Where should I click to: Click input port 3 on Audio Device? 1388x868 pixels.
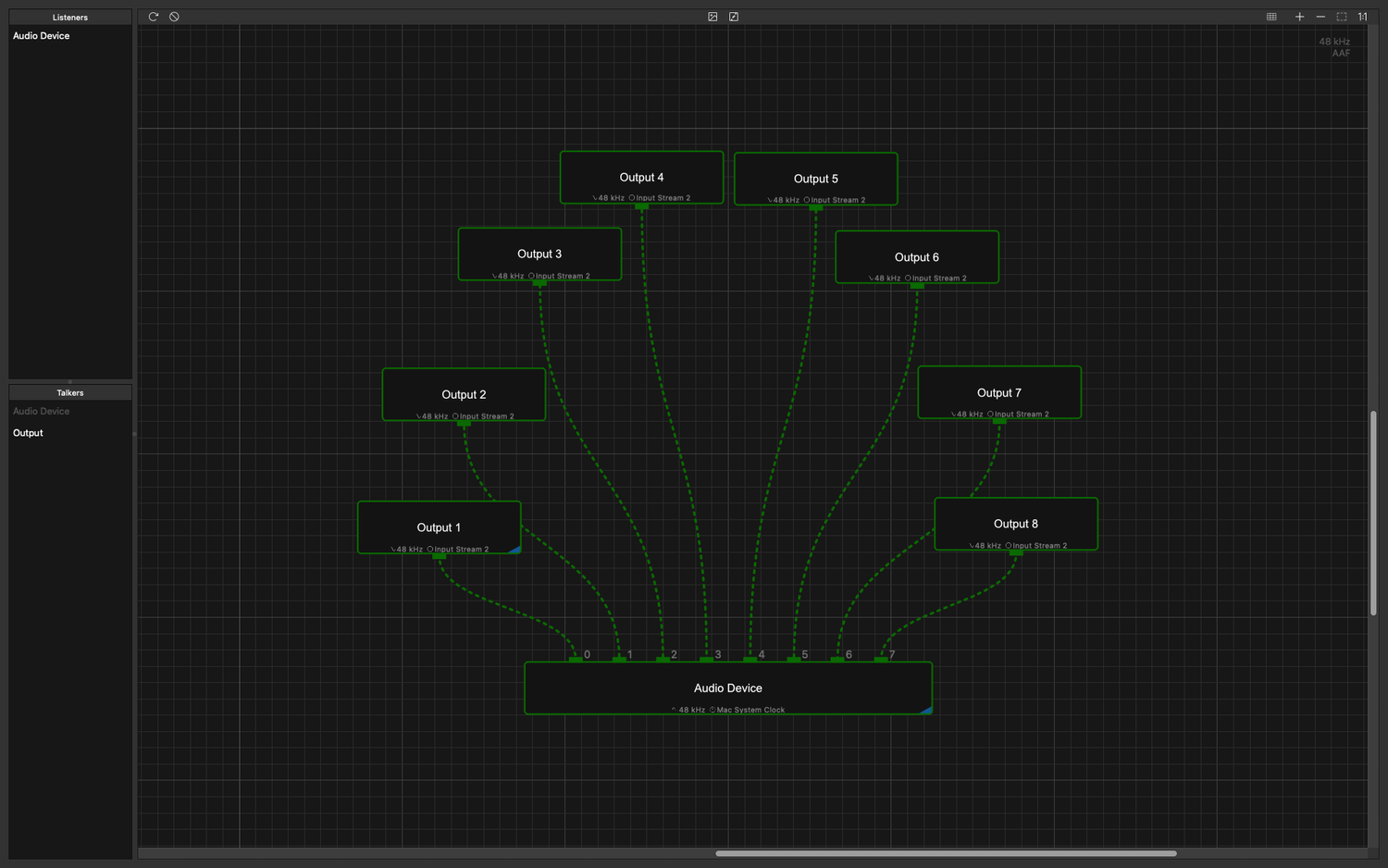tap(706, 659)
